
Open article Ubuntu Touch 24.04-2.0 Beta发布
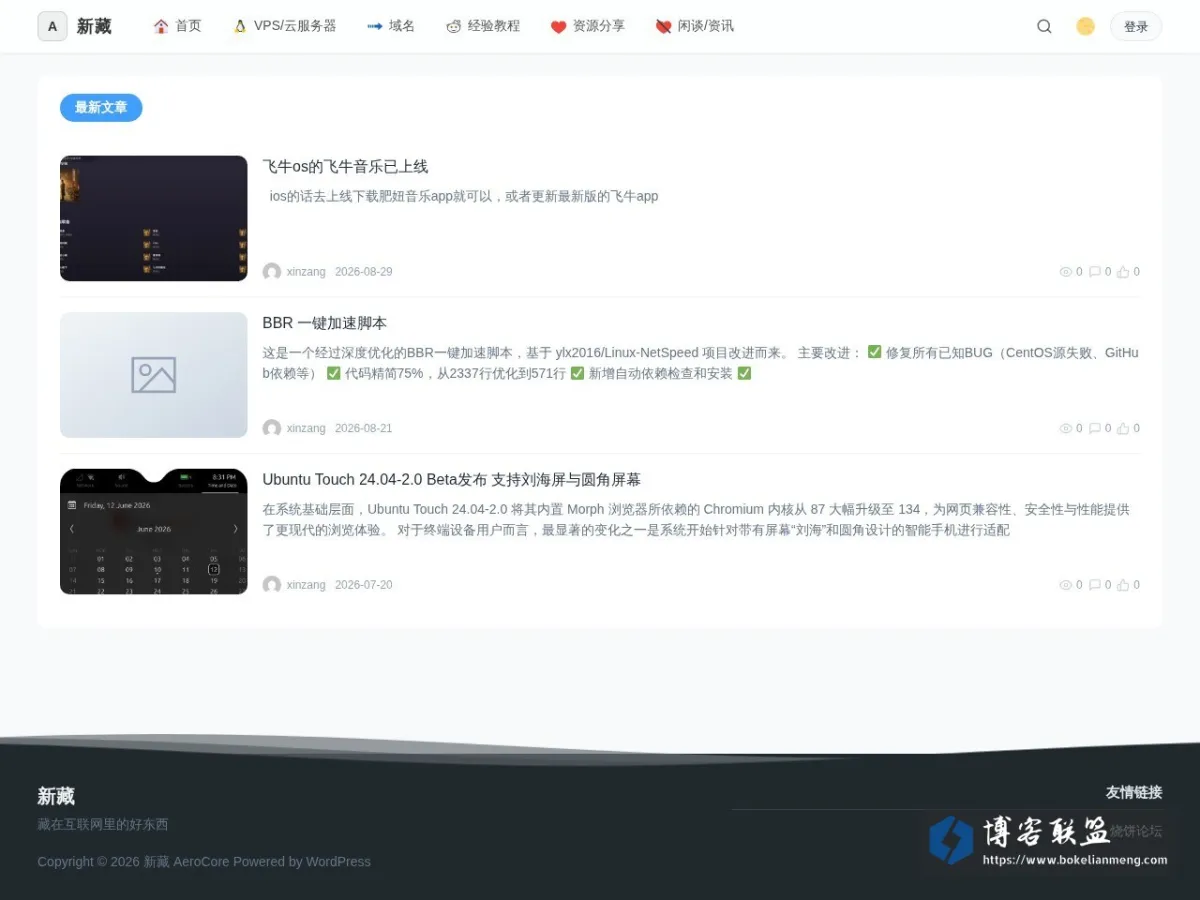coord(452,479)
